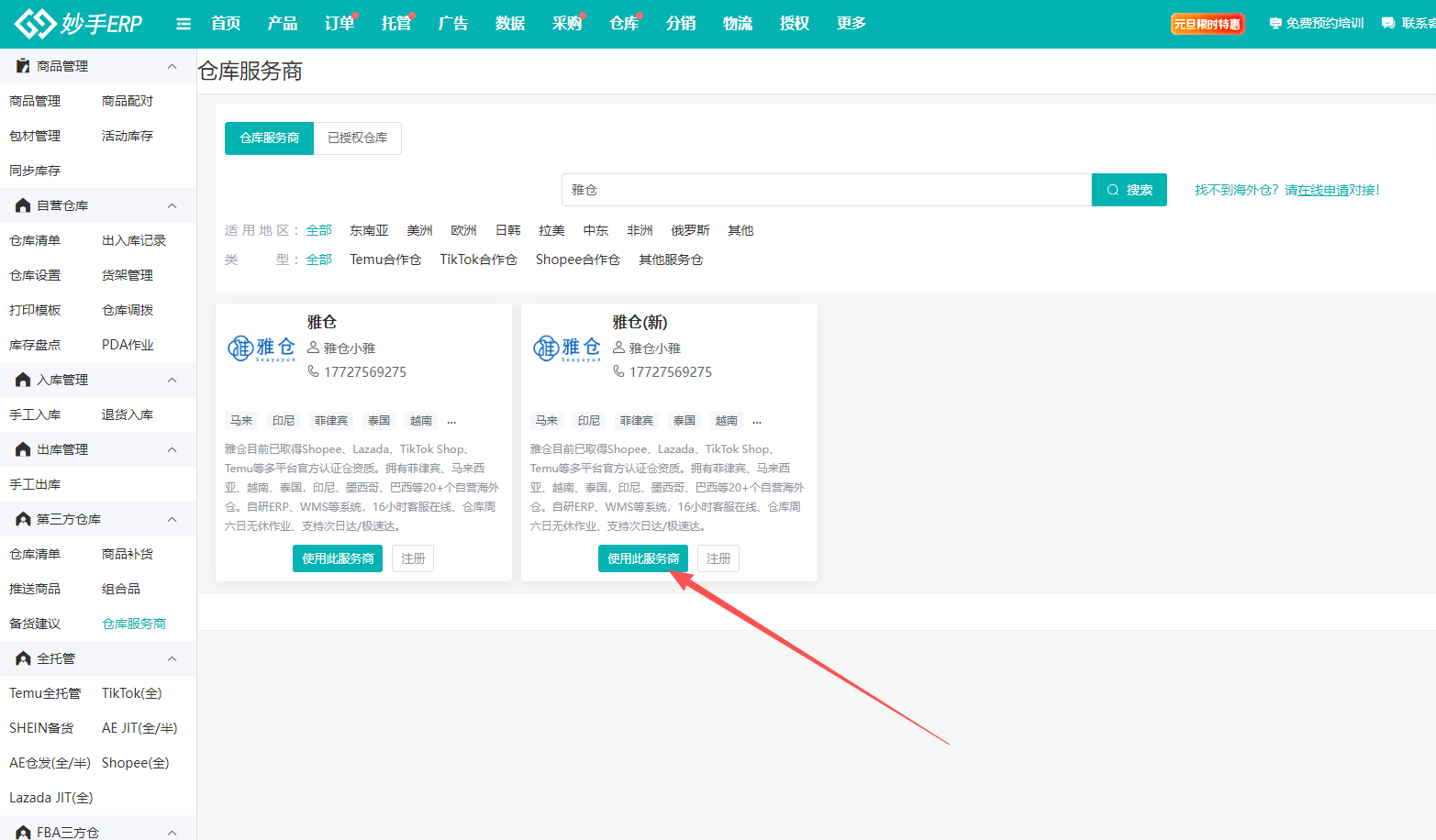
Task: Open Lazada JIT(全) in the sidebar
Action: point(51,798)
